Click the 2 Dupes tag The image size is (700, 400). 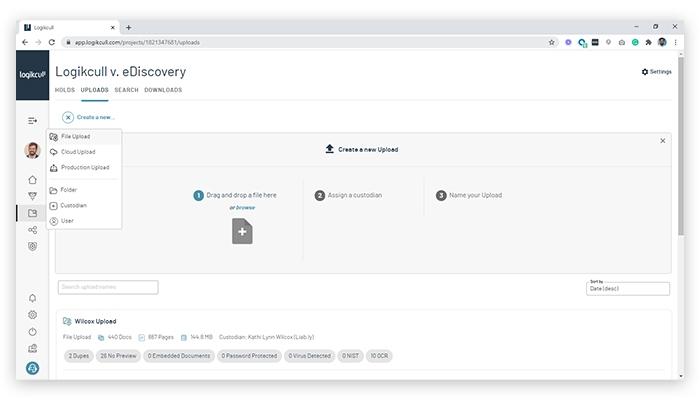[79, 356]
